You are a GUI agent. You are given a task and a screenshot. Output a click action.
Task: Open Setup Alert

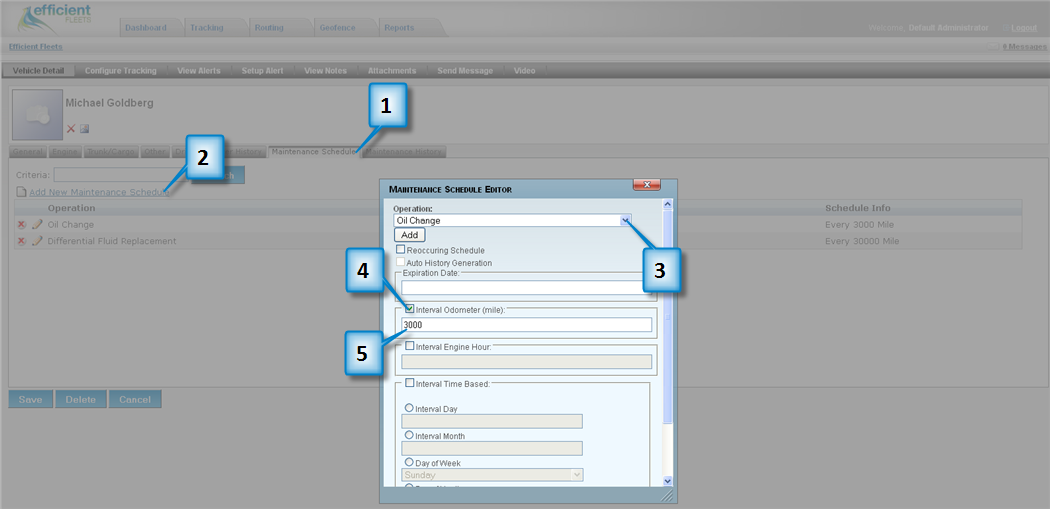(262, 70)
